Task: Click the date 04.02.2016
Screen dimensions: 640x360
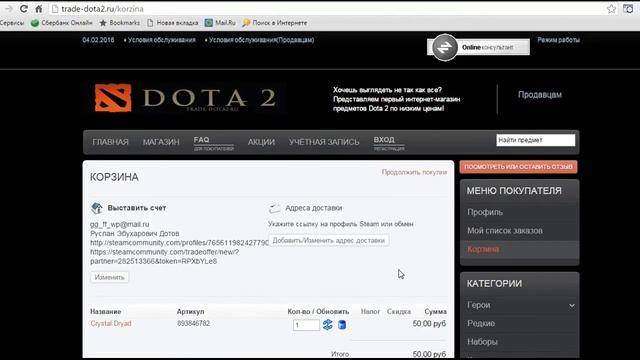Action: click(x=98, y=40)
